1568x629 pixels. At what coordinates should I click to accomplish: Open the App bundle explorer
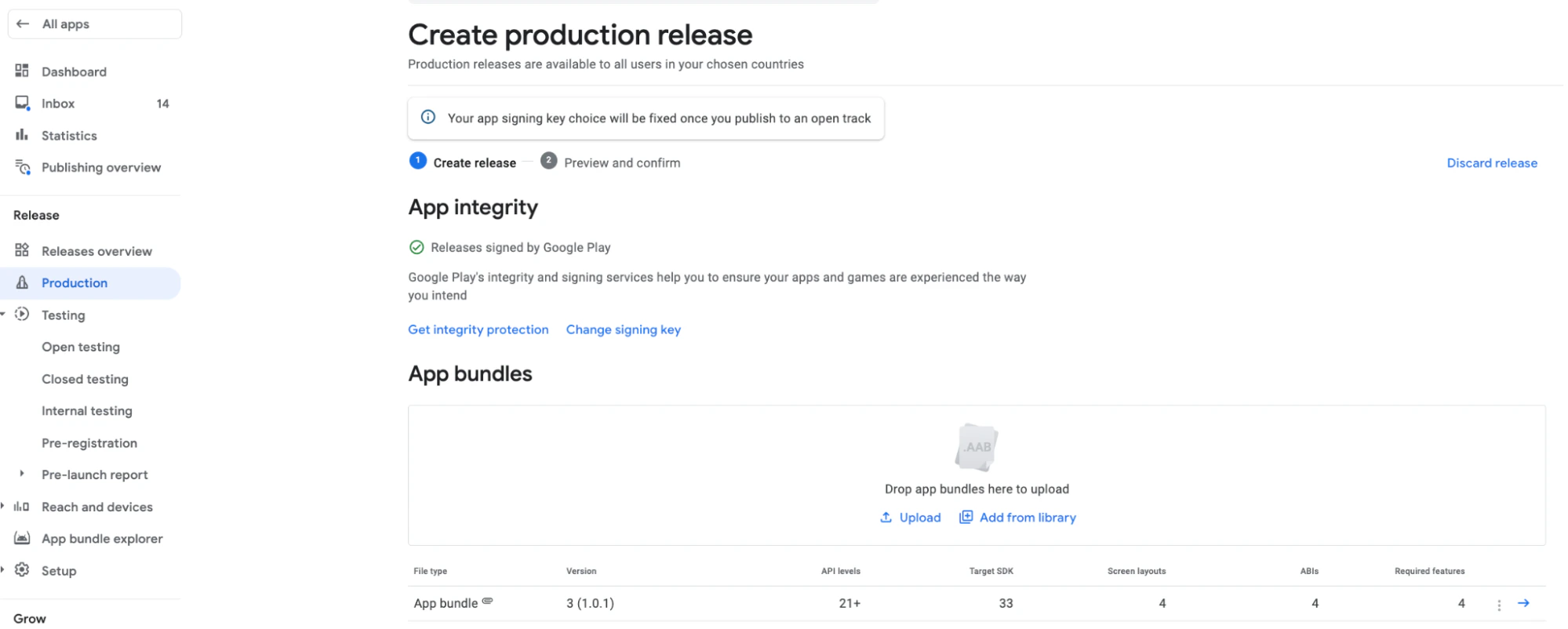[102, 538]
